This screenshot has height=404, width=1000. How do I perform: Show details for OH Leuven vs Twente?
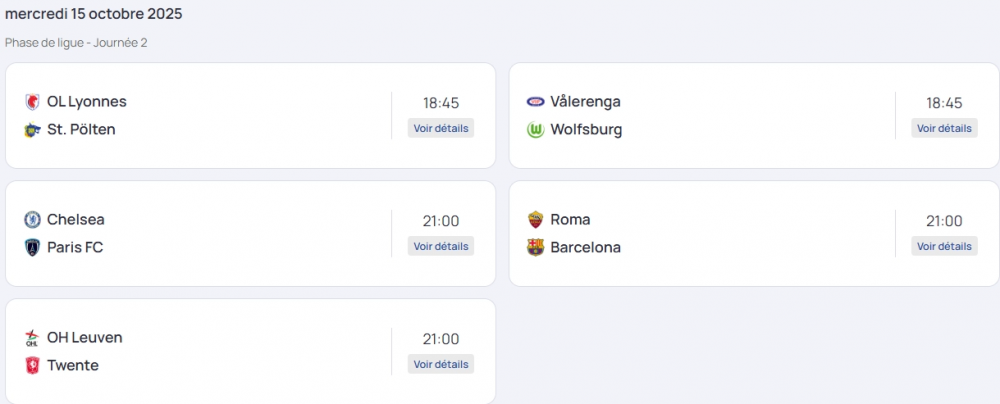pyautogui.click(x=441, y=364)
